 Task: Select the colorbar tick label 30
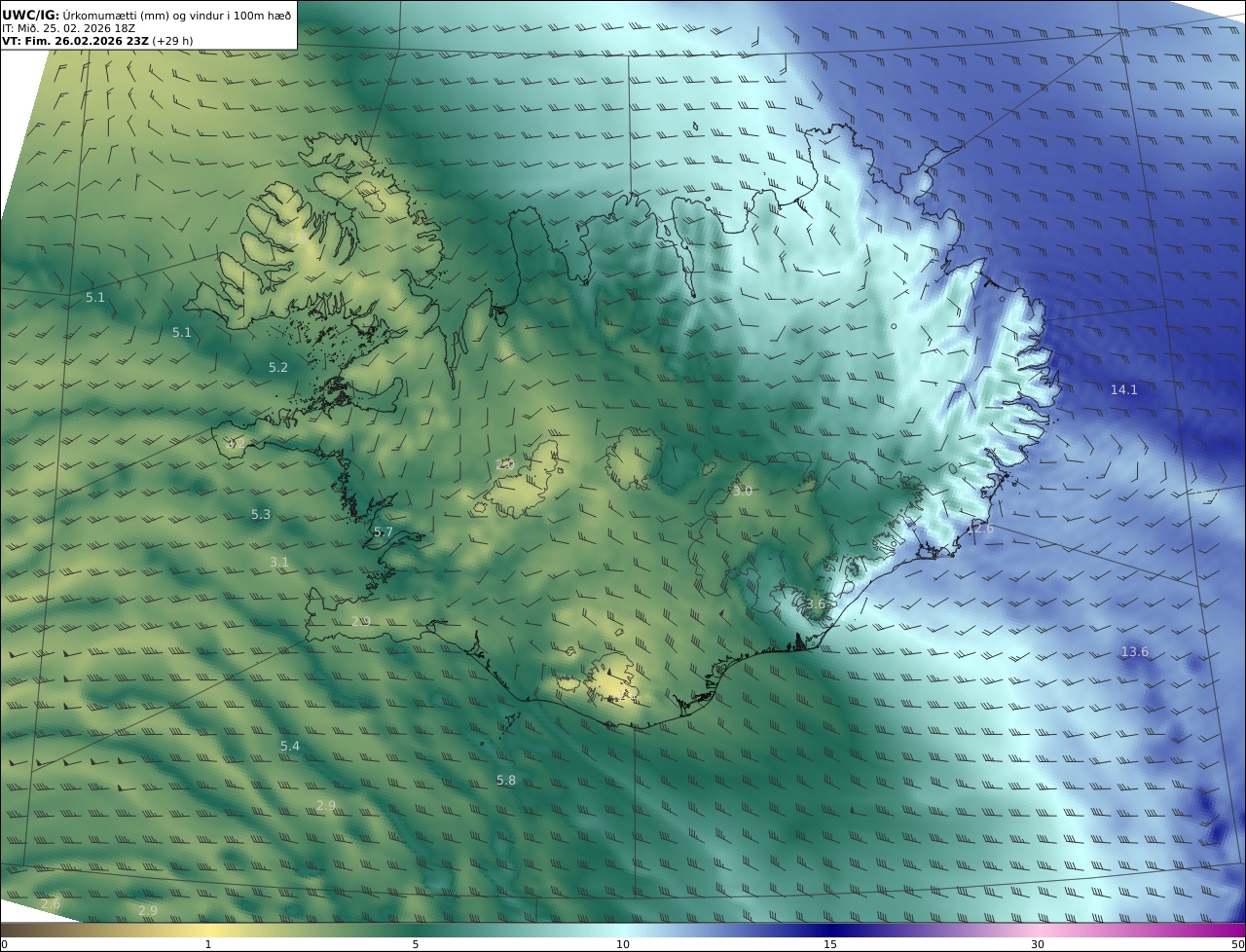1038,944
